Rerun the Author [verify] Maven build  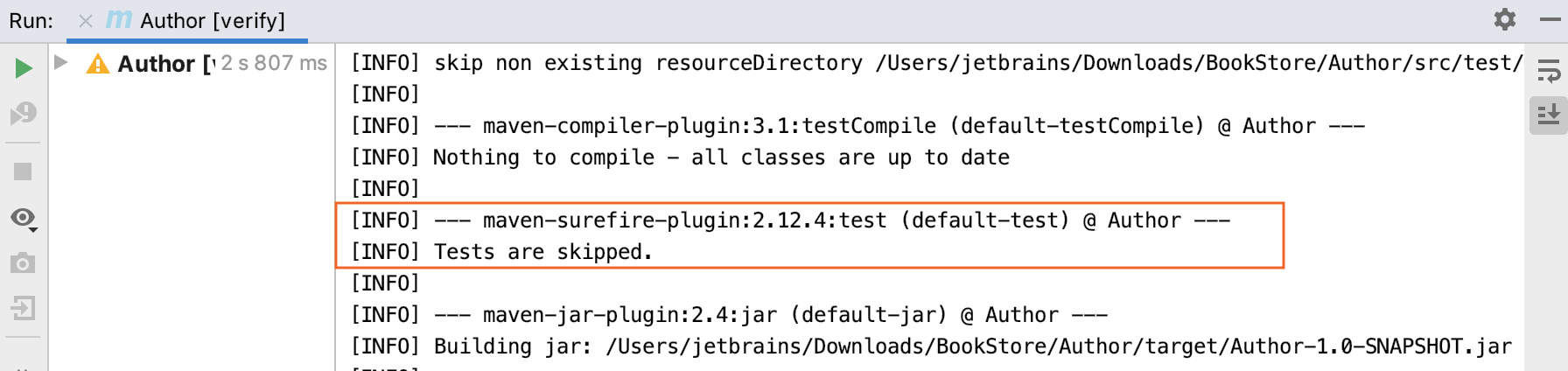pos(24,68)
